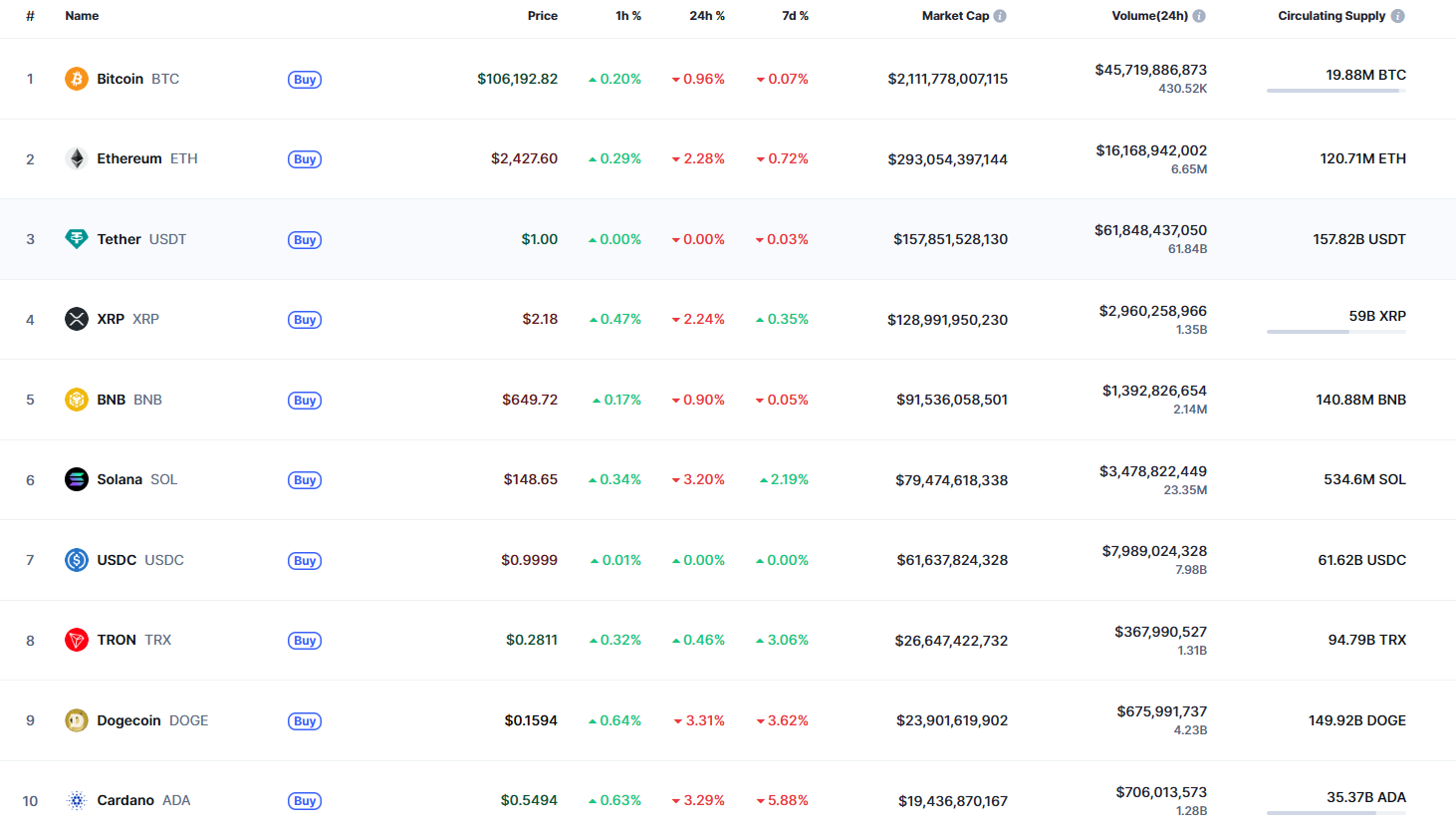Click Cardano's circulating supply progress bar
Image resolution: width=1456 pixels, height=836 pixels.
point(1336,813)
